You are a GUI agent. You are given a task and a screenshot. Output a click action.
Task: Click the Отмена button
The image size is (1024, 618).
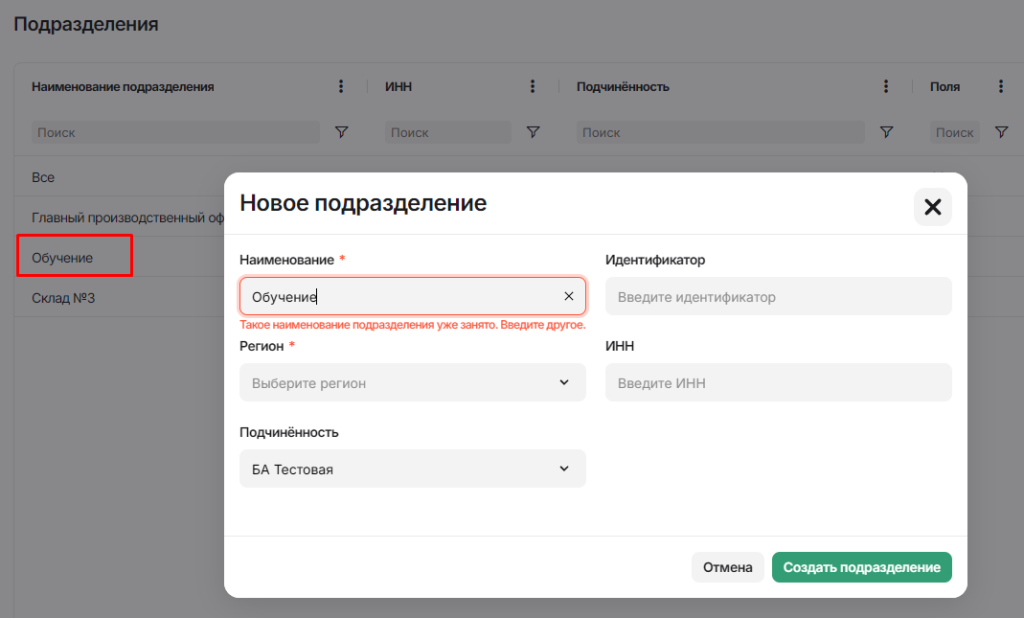pyautogui.click(x=727, y=567)
